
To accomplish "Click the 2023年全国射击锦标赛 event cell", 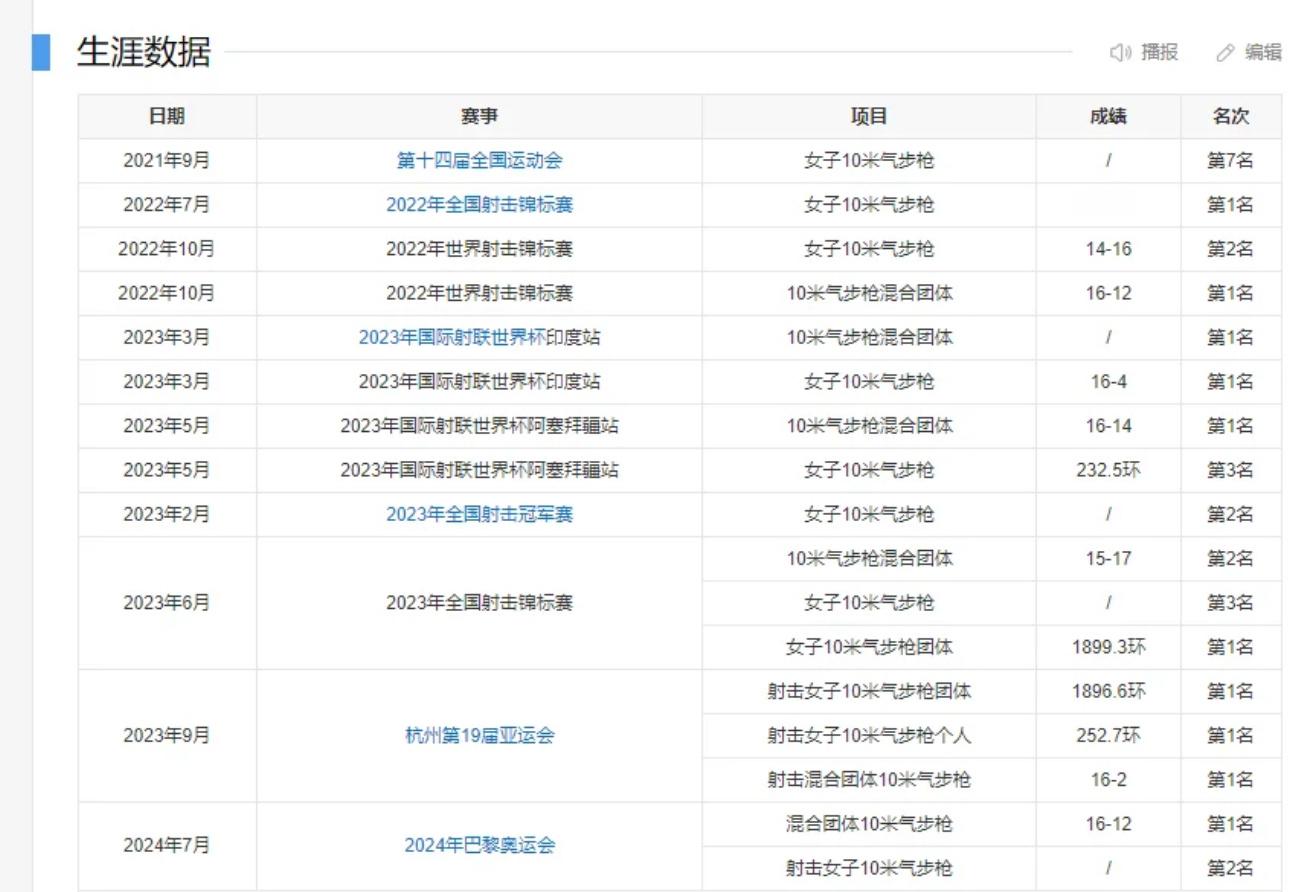I will click(479, 603).
